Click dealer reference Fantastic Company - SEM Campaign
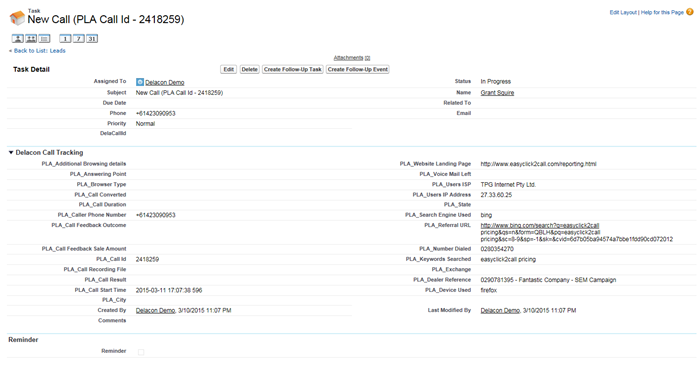 pos(548,280)
